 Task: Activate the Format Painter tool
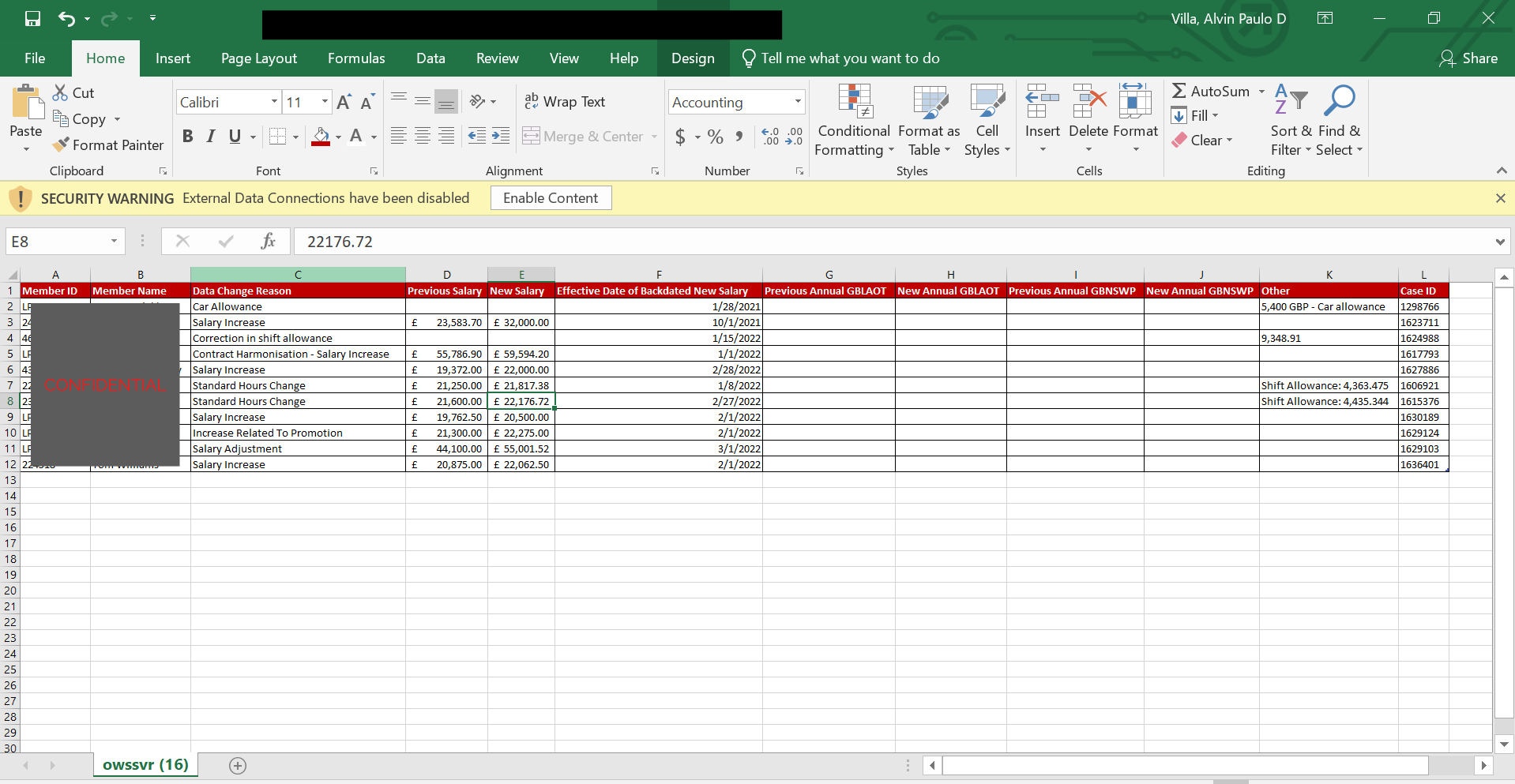click(x=108, y=144)
